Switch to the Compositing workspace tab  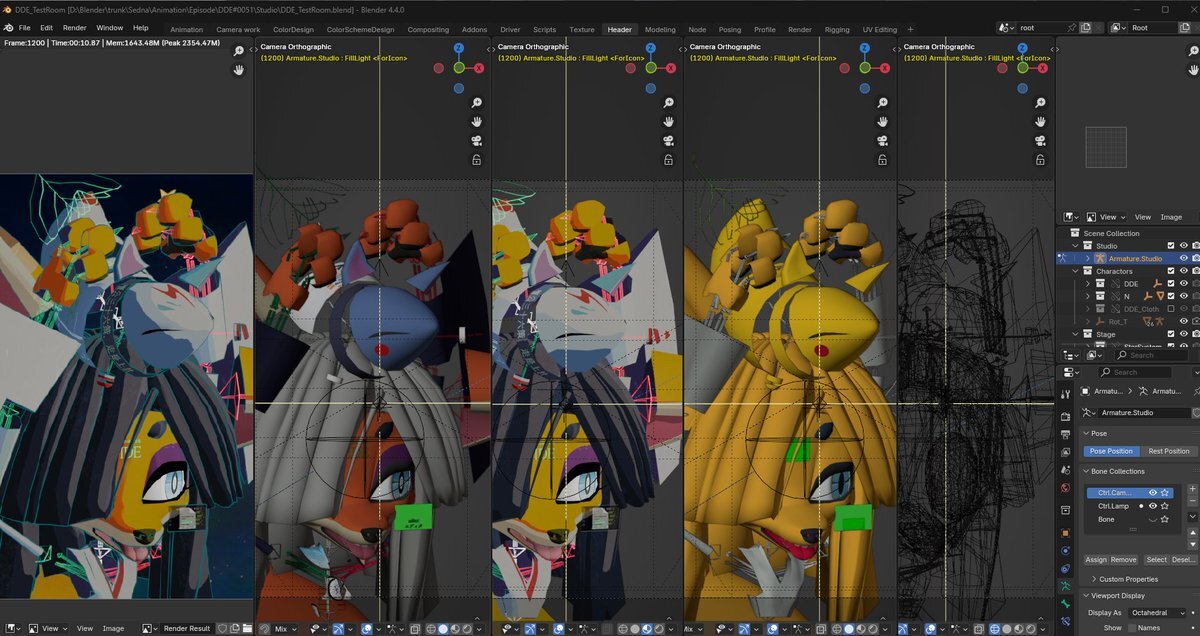pyautogui.click(x=428, y=29)
